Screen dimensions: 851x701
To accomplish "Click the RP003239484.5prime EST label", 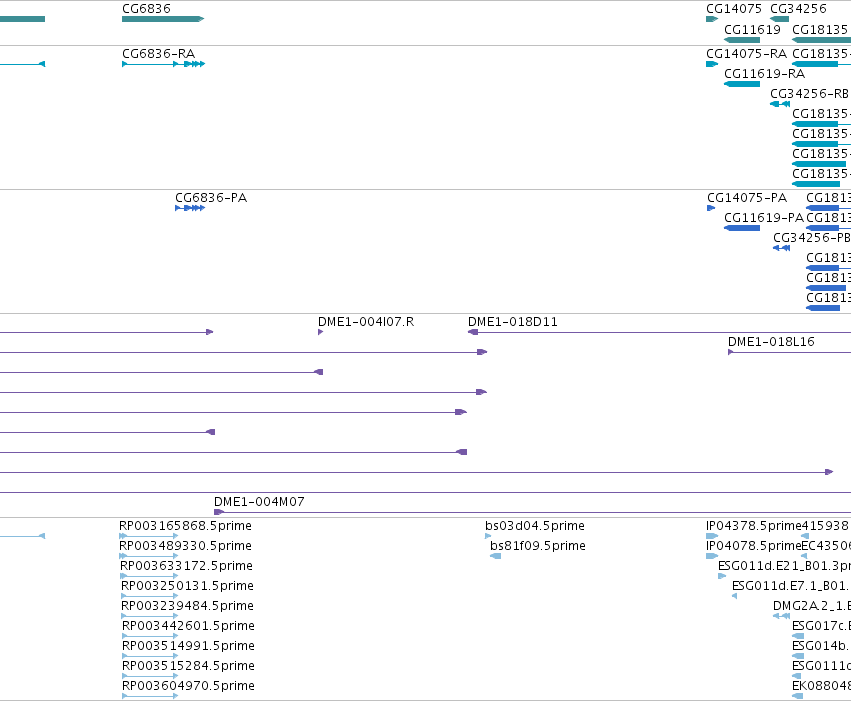I will [x=187, y=606].
